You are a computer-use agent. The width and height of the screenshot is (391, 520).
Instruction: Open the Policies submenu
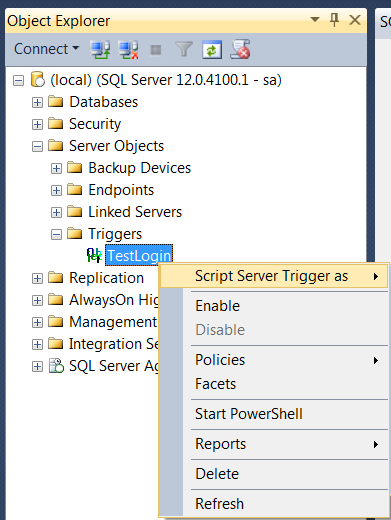[x=274, y=360]
